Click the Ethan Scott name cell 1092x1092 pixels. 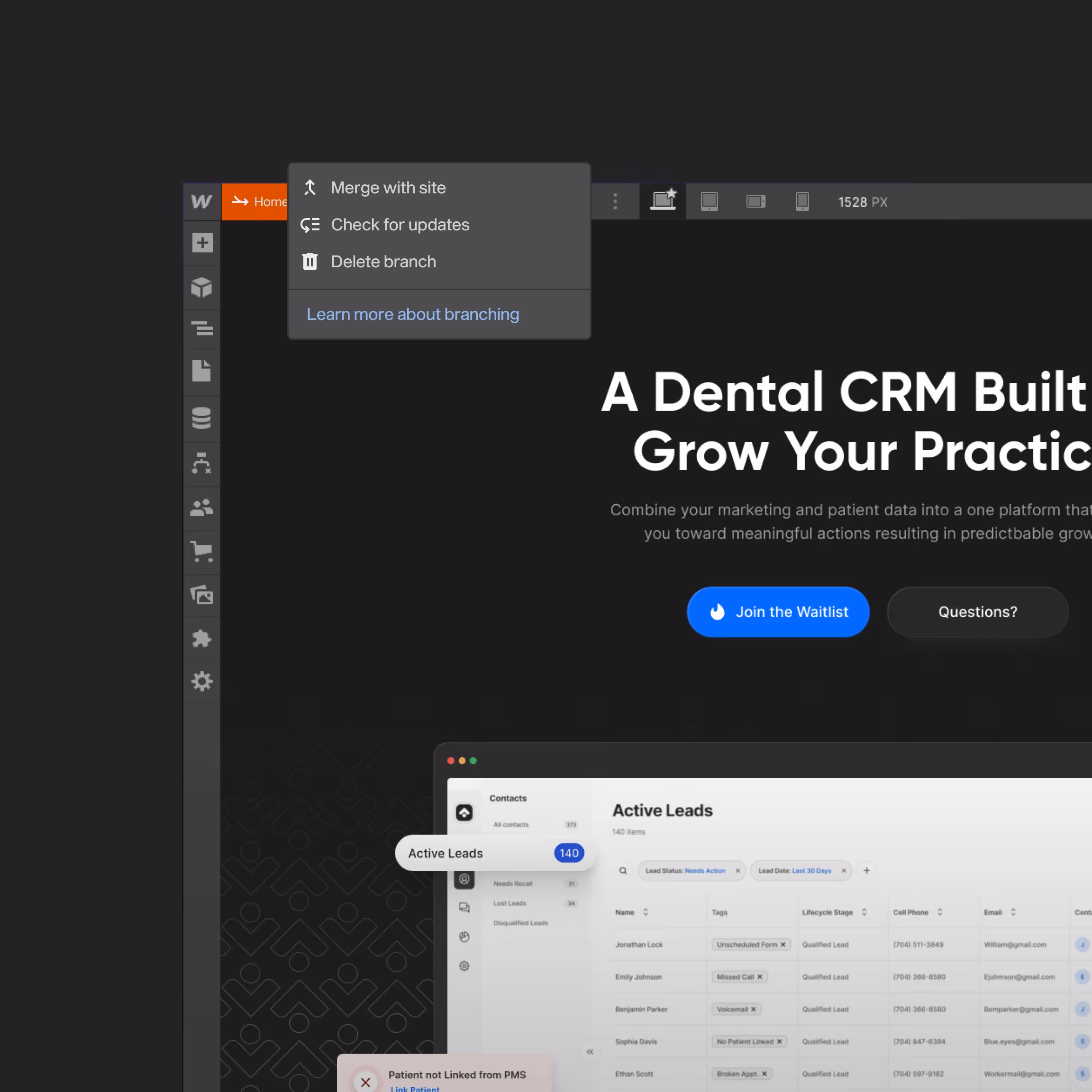pyautogui.click(x=634, y=1074)
